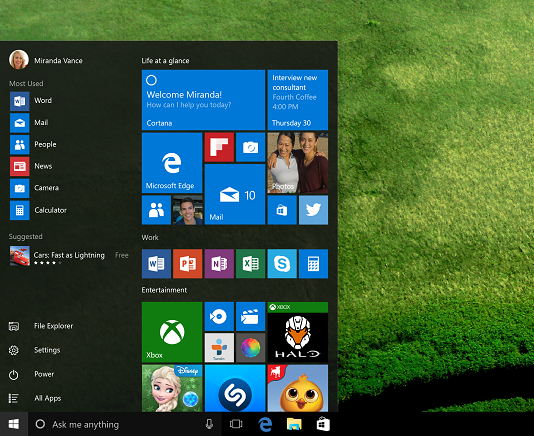Image resolution: width=534 pixels, height=436 pixels.
Task: Launch the Calculator tile in the Work group
Action: point(313,264)
